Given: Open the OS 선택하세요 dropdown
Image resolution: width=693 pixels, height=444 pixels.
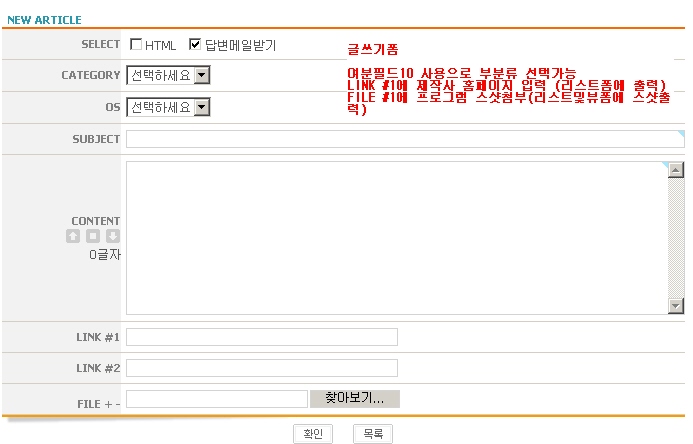Looking at the screenshot, I should coord(168,107).
